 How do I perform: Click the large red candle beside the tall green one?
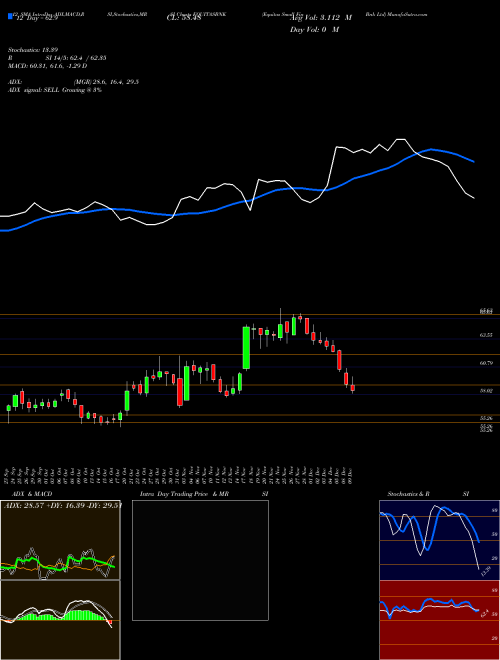pyautogui.click(x=180, y=392)
